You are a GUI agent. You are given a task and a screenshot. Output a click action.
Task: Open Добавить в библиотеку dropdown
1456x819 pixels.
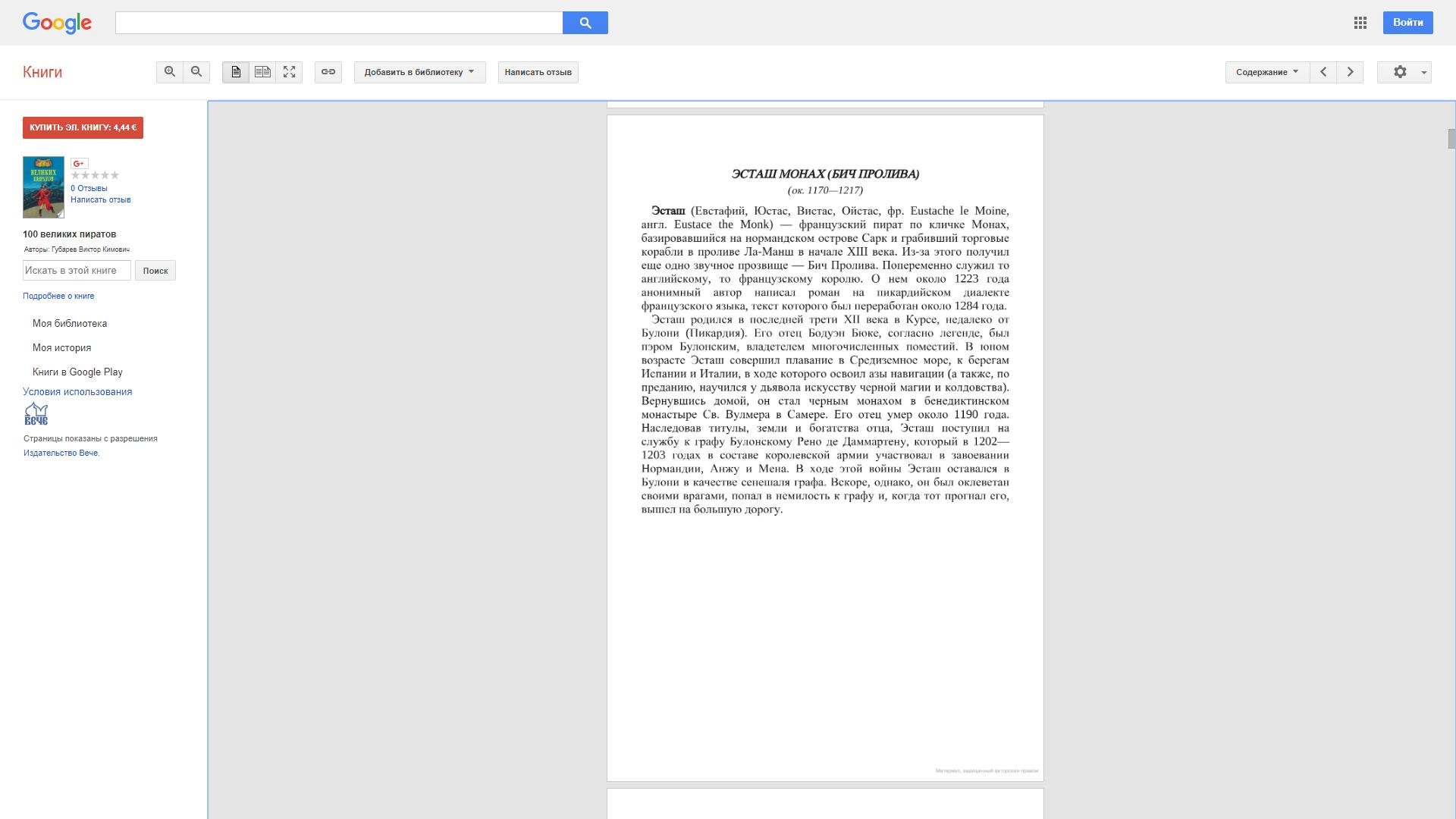point(419,72)
